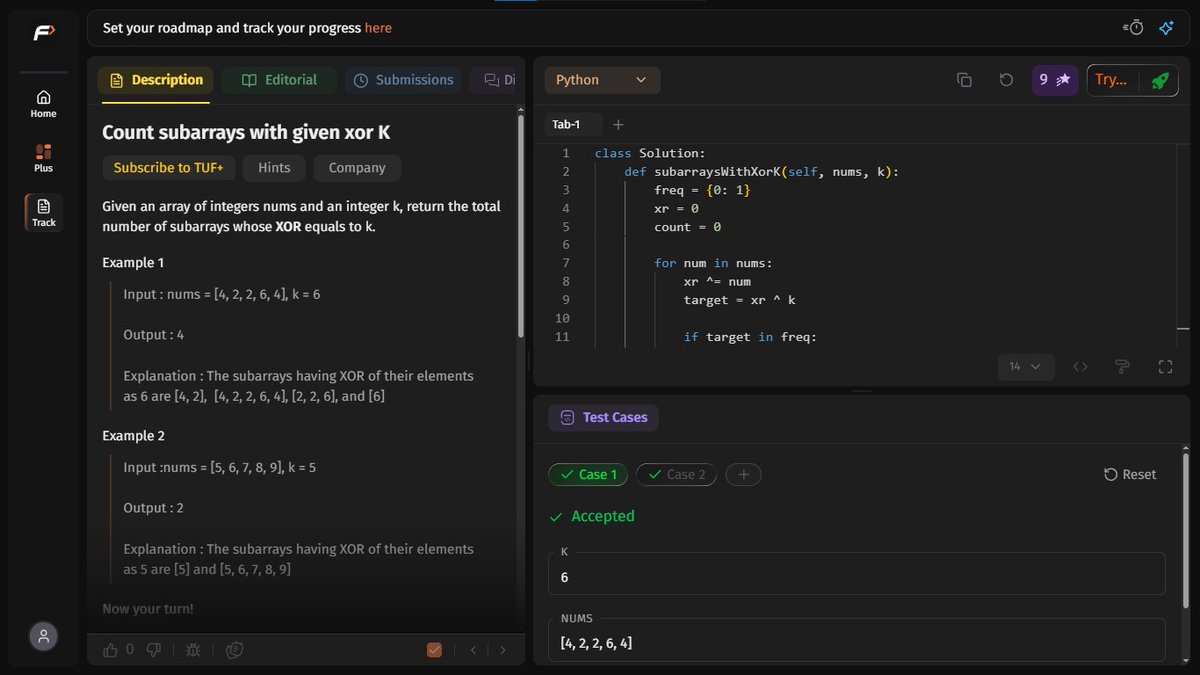Report a bug with the bug icon
Viewport: 1200px width, 675px height.
pyautogui.click(x=193, y=650)
